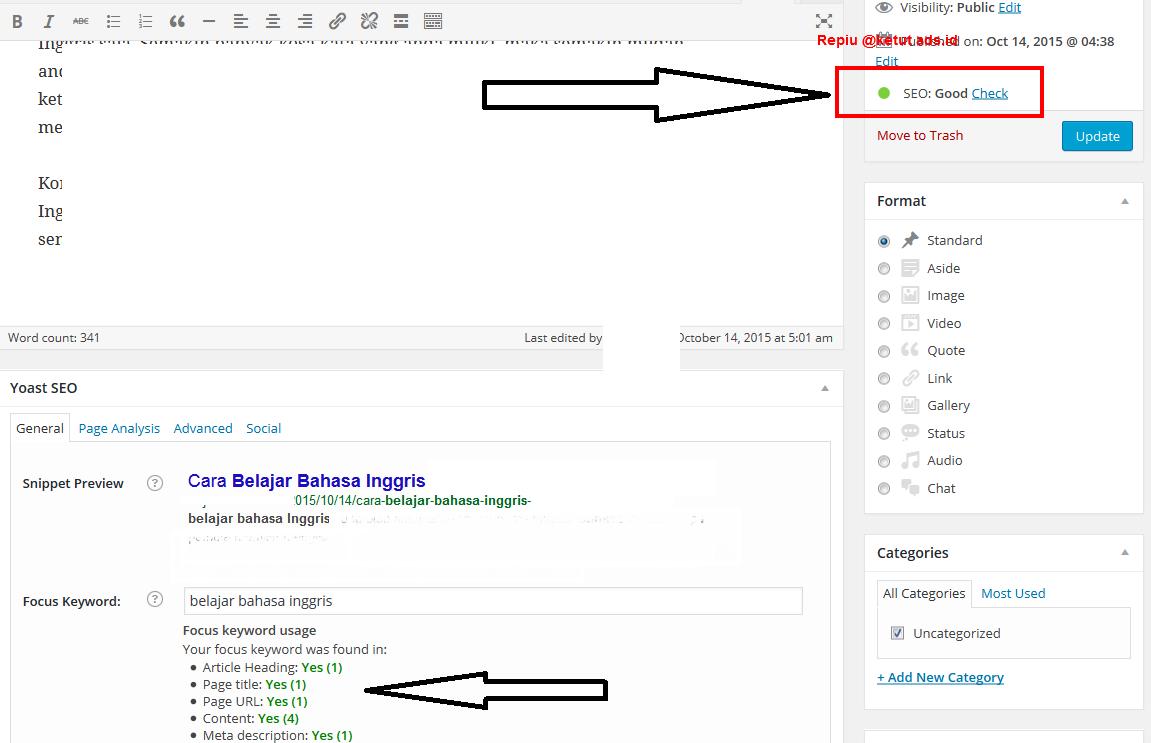The height and width of the screenshot is (743, 1151).
Task: Enable distraction-free fullscreen writing mode
Action: pyautogui.click(x=823, y=21)
